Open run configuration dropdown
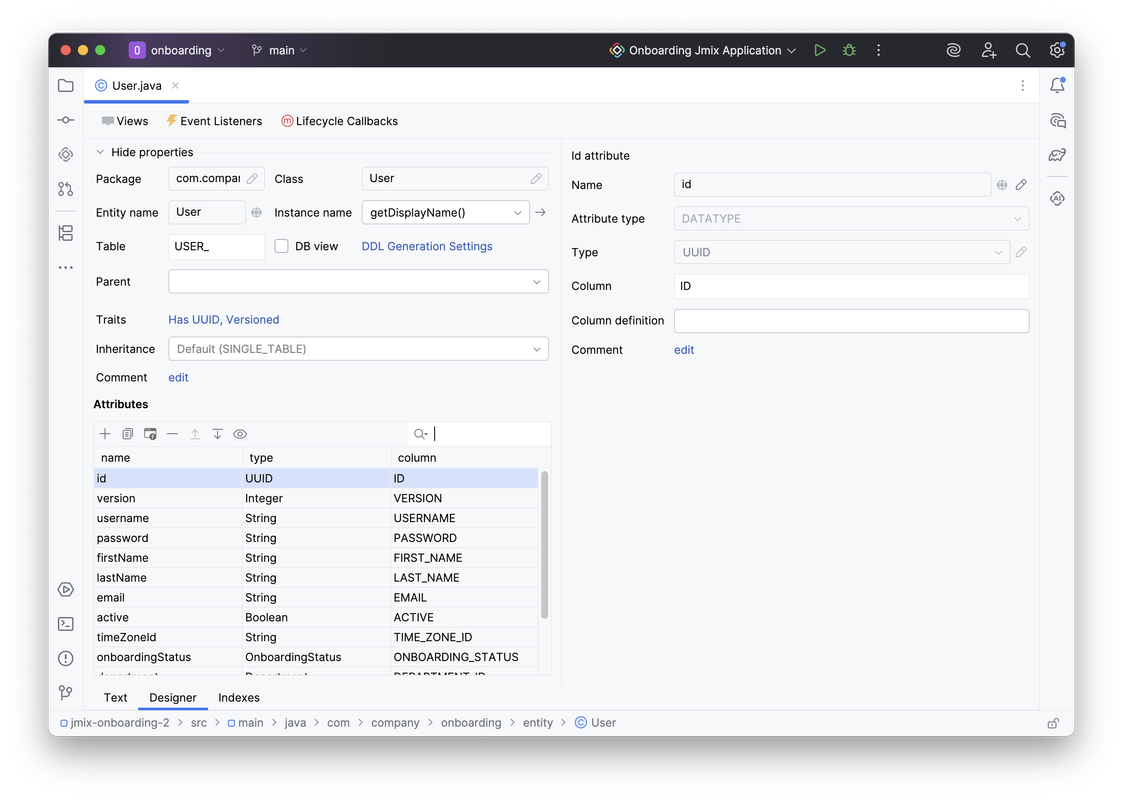This screenshot has width=1123, height=800. (x=703, y=50)
